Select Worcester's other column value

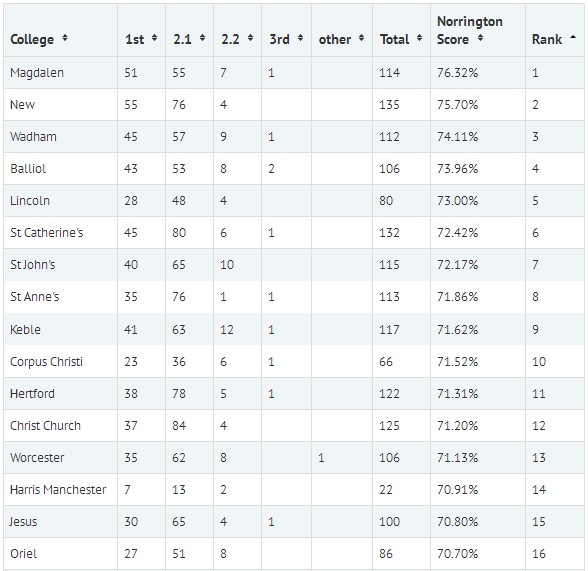pyautogui.click(x=321, y=458)
